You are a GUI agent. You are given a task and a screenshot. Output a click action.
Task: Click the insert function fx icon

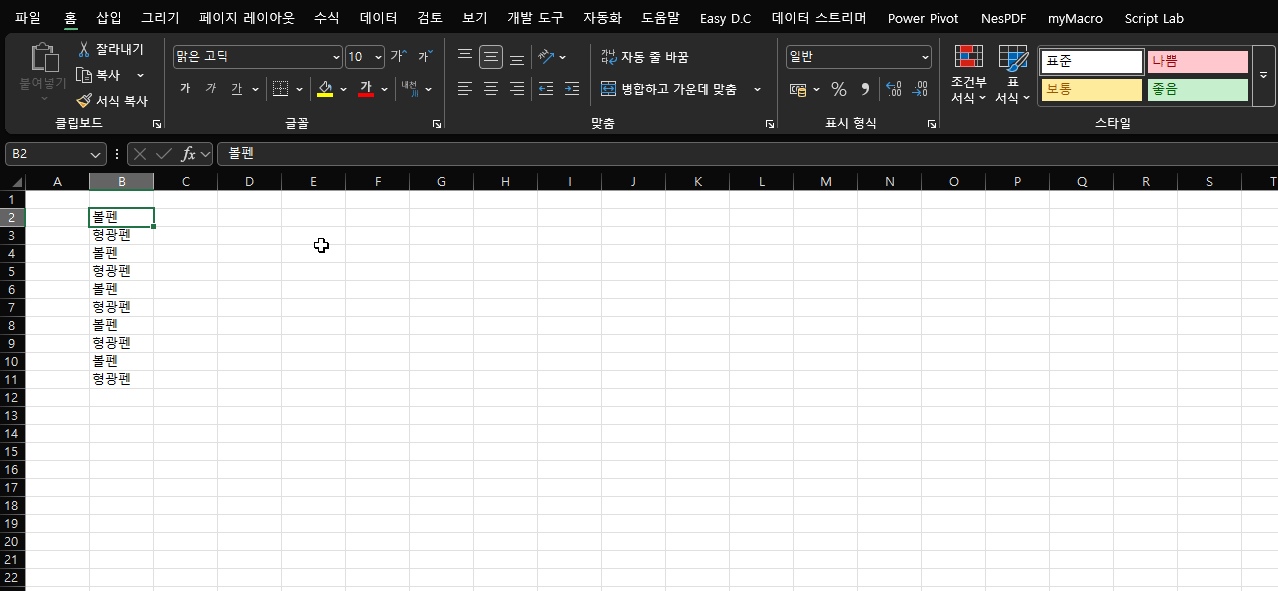click(x=188, y=154)
